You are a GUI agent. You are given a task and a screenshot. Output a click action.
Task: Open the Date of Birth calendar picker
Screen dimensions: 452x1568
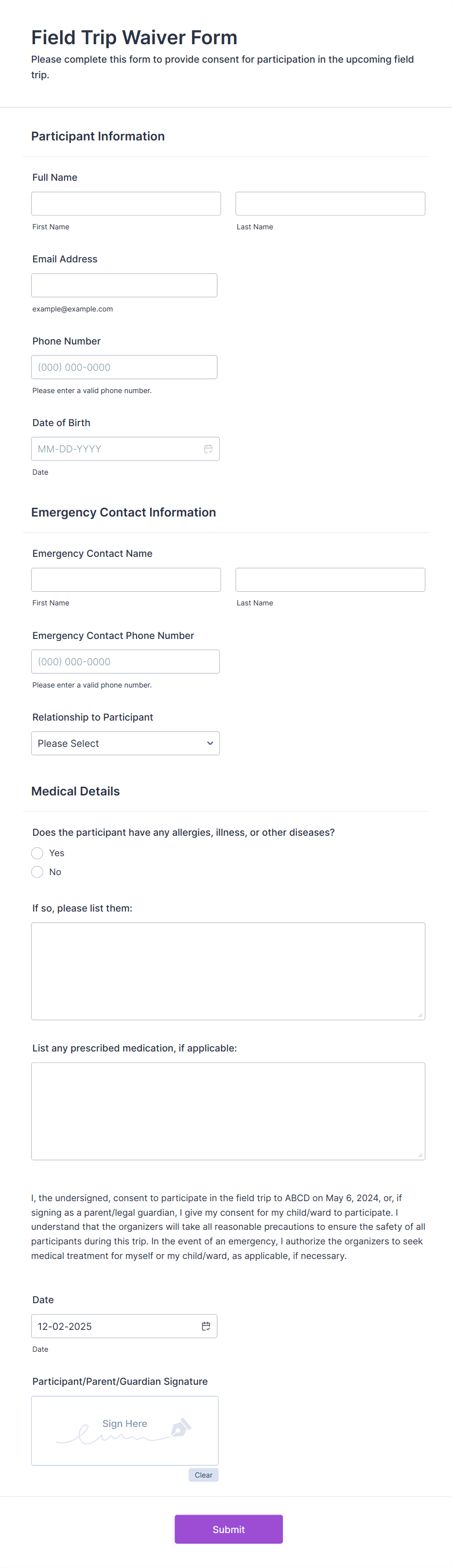pyautogui.click(x=209, y=448)
